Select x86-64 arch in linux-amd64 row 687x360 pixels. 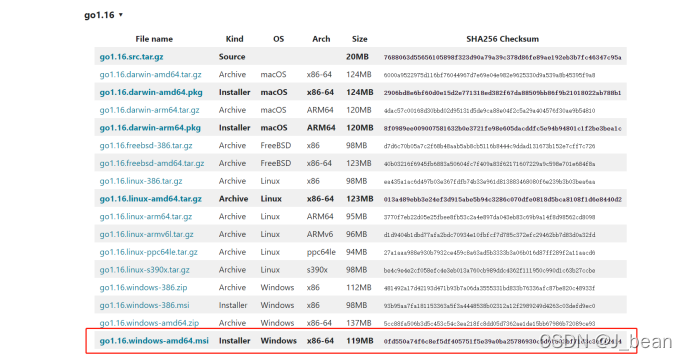tap(320, 199)
